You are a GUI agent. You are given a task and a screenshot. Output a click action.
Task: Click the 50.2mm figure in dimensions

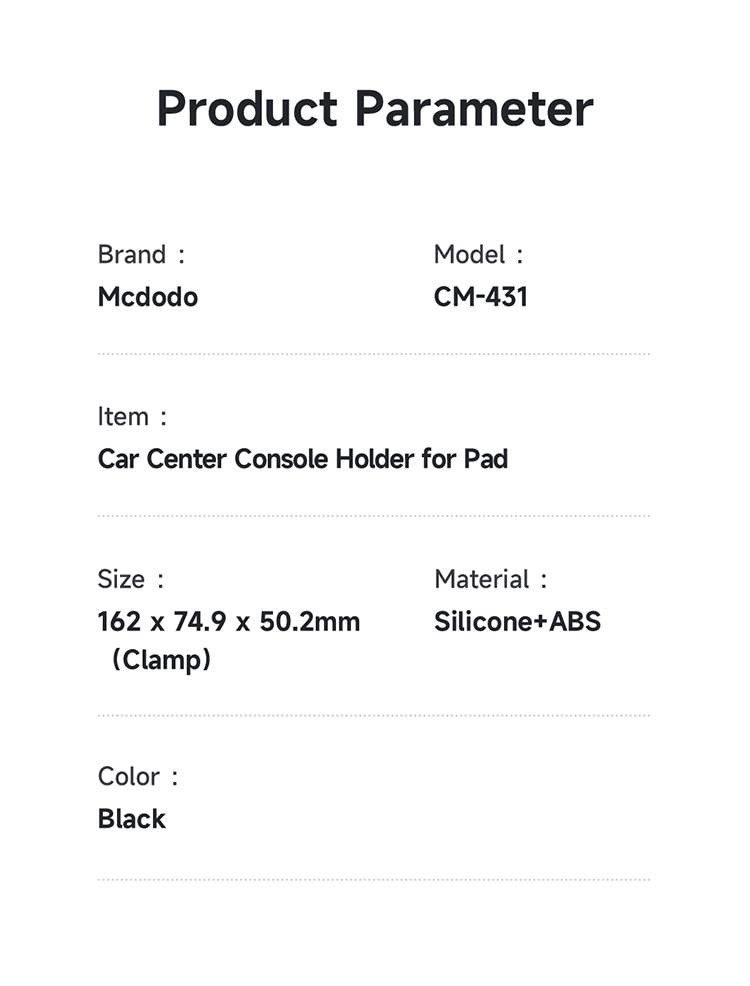309,621
